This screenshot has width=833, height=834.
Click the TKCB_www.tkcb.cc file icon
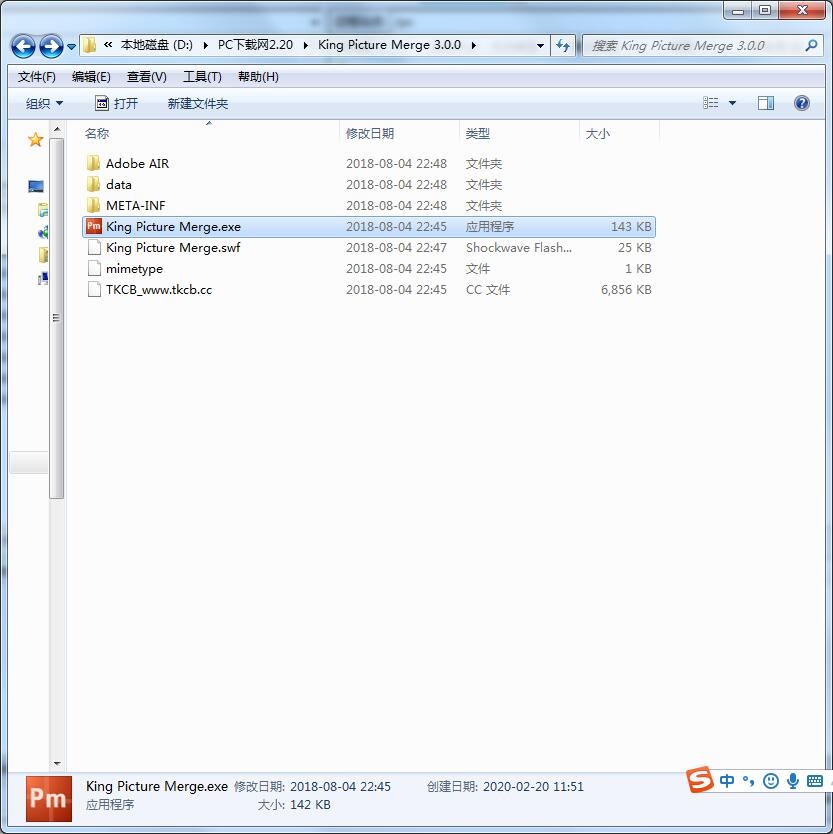tap(94, 289)
